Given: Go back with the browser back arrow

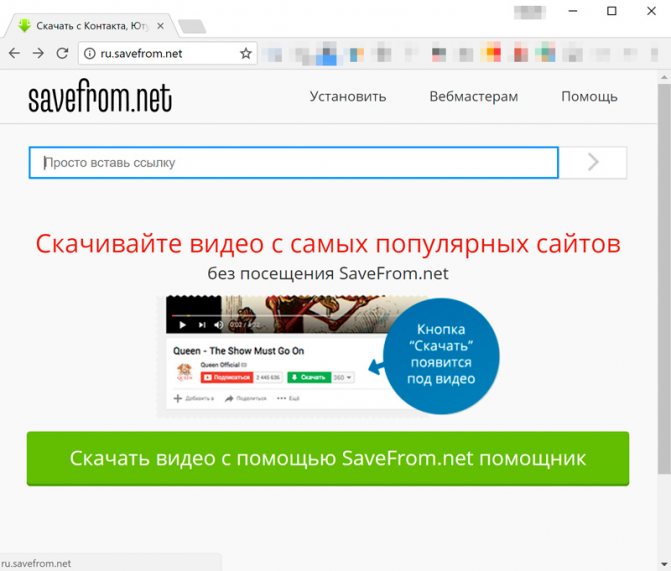Looking at the screenshot, I should click(15, 53).
